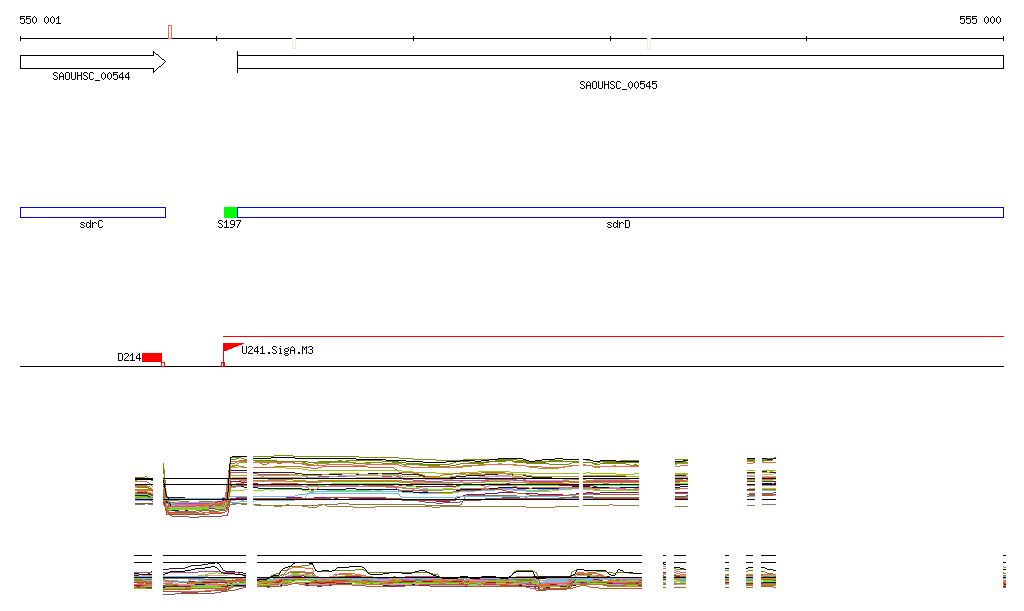Click the D214 label
The height and width of the screenshot is (611, 1024).
pos(129,357)
